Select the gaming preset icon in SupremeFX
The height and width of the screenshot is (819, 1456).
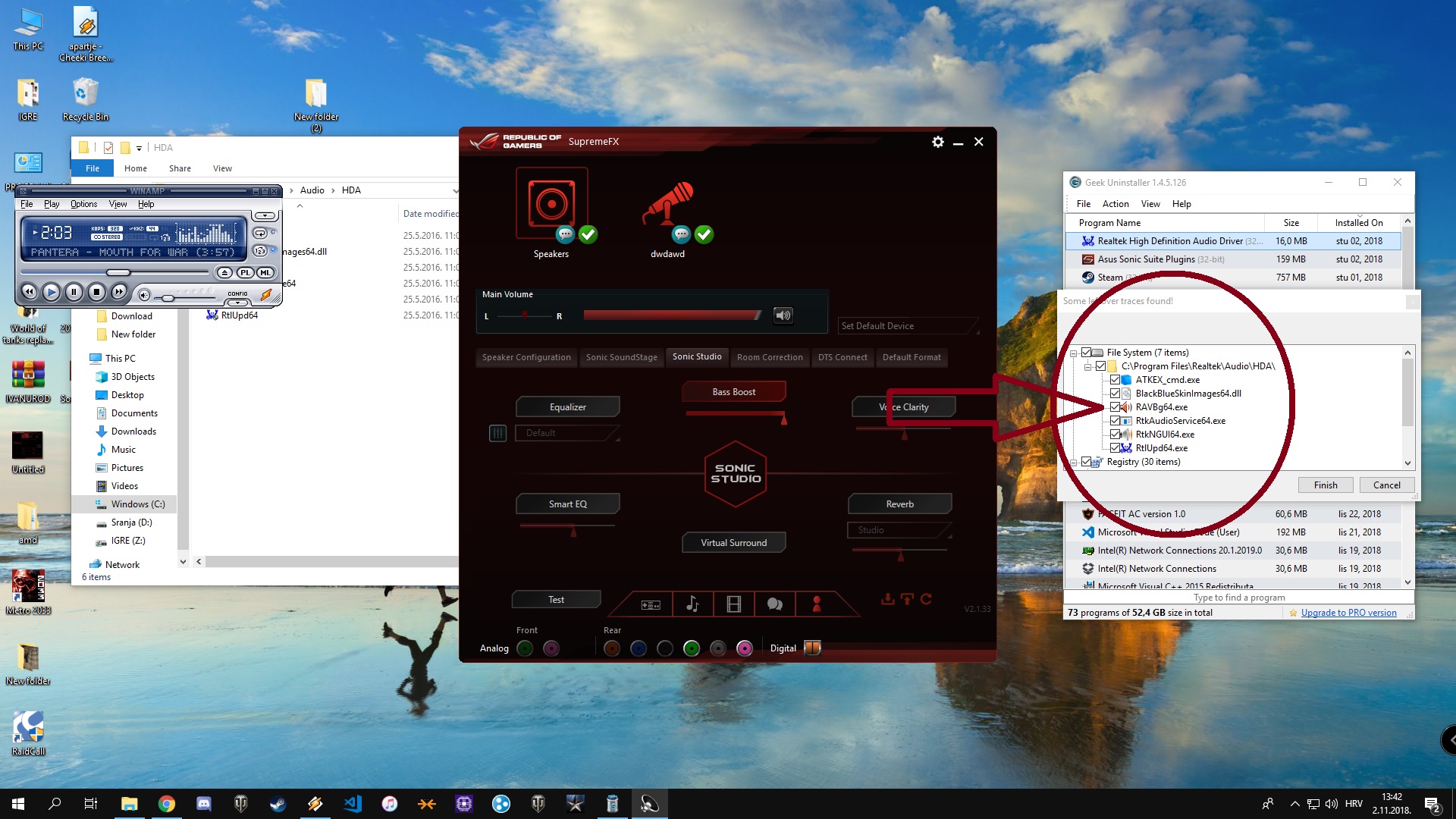651,604
